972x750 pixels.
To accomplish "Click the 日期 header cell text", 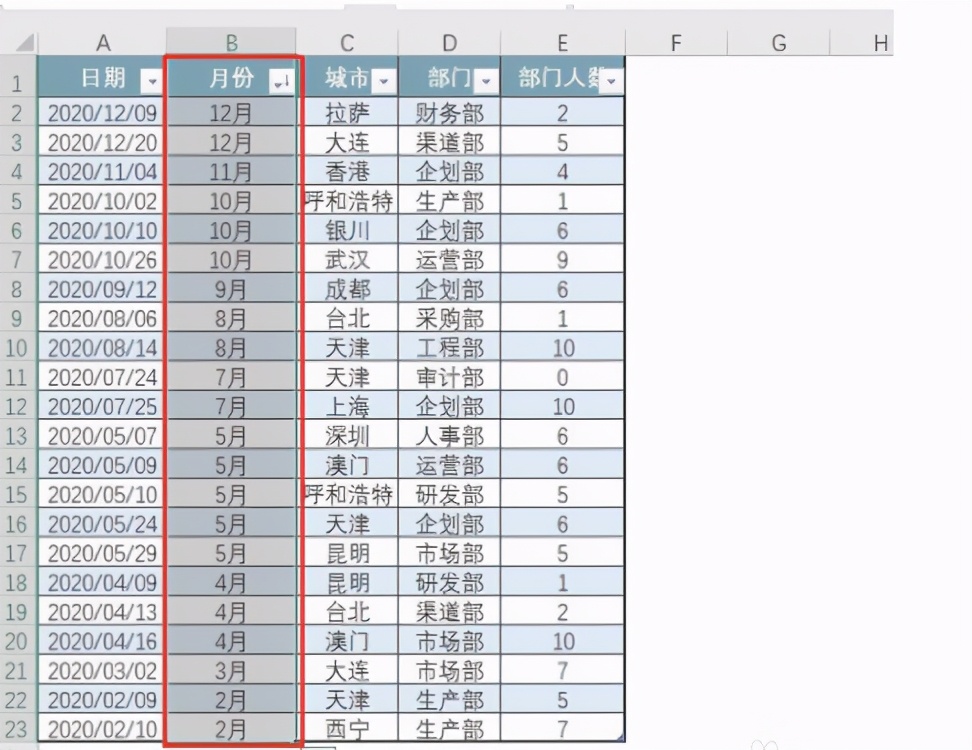I will 103,78.
